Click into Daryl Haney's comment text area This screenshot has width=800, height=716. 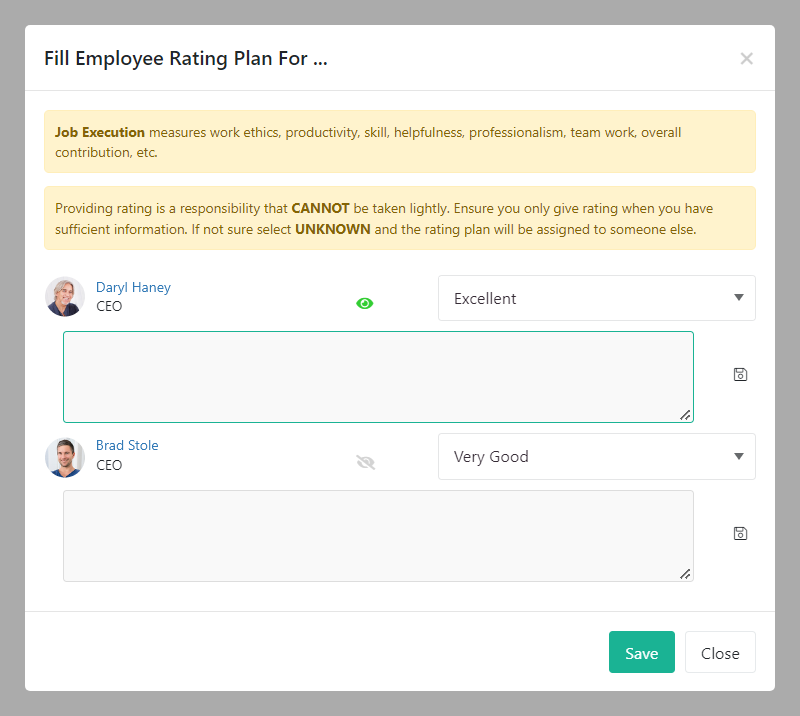tap(378, 377)
